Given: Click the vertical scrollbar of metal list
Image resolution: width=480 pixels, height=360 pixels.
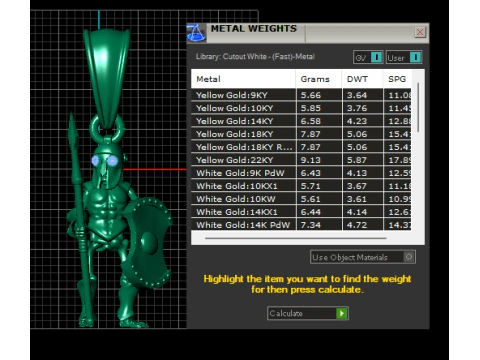Looking at the screenshot, I should tap(418, 107).
